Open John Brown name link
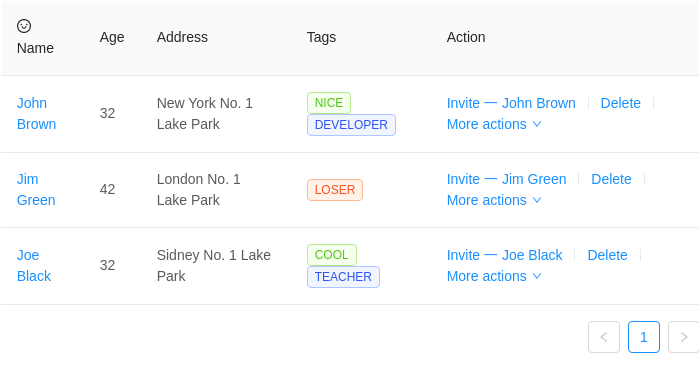This screenshot has height=368, width=699. (x=37, y=114)
